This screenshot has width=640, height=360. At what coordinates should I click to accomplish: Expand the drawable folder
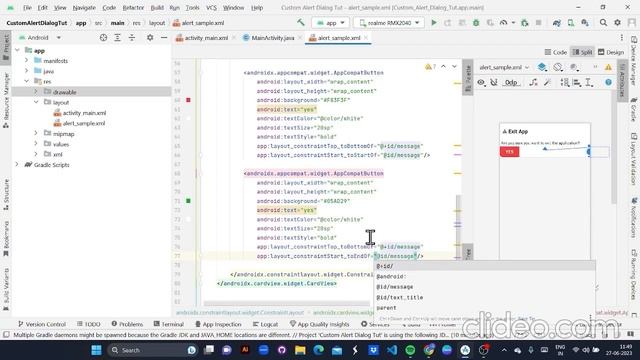(36, 92)
